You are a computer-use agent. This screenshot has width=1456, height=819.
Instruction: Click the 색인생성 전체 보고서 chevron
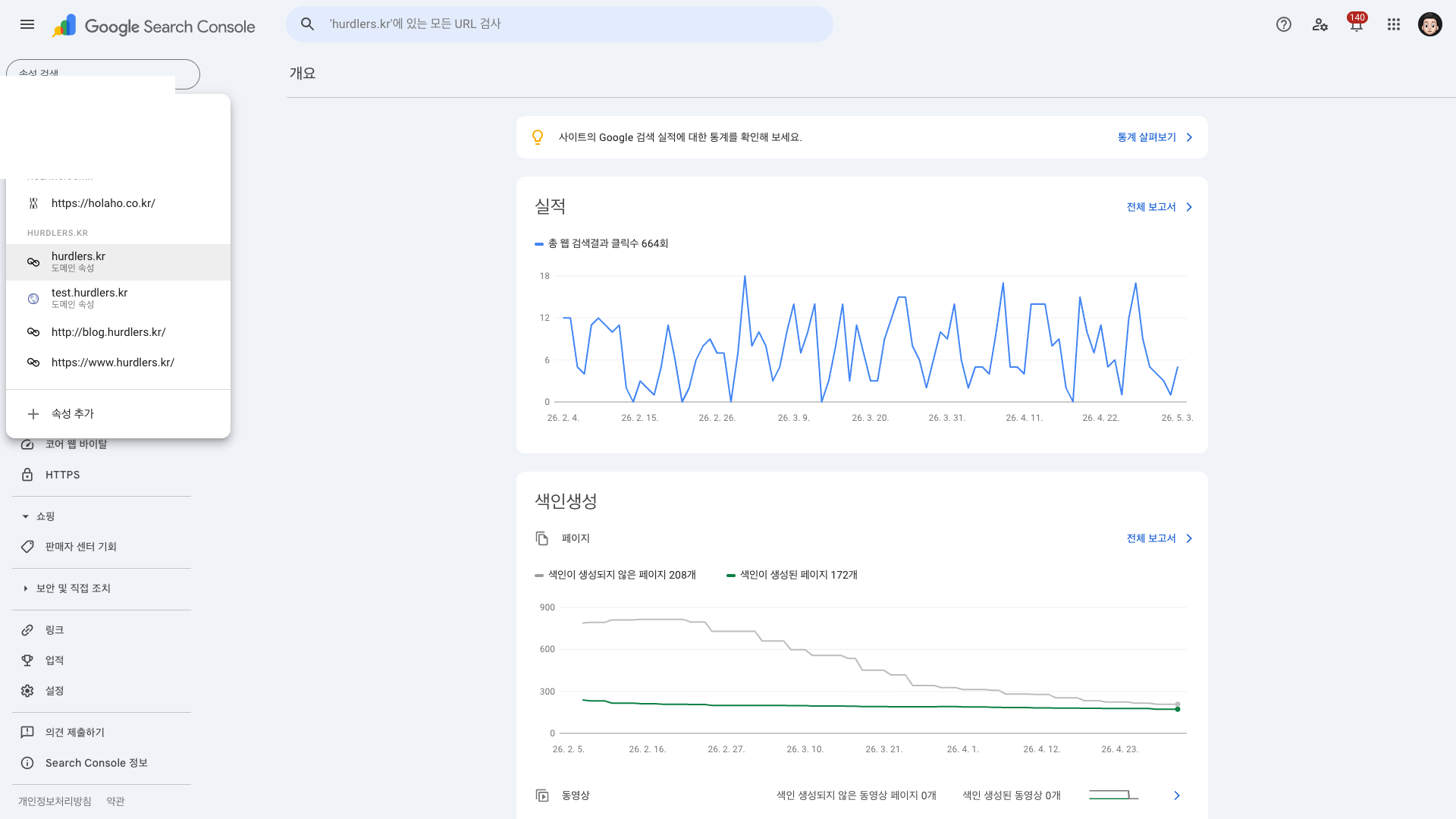tap(1189, 538)
